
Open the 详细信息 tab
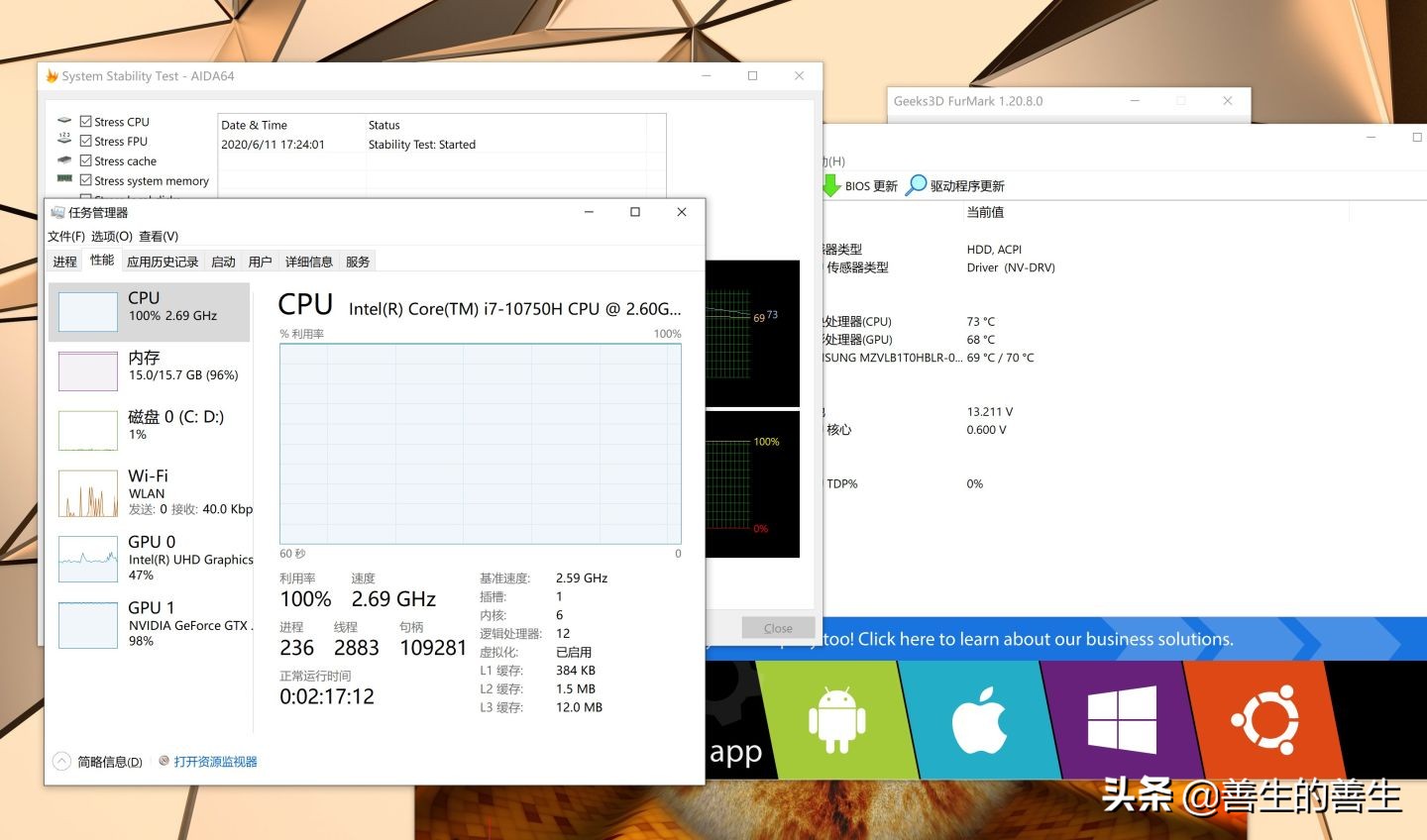click(309, 262)
